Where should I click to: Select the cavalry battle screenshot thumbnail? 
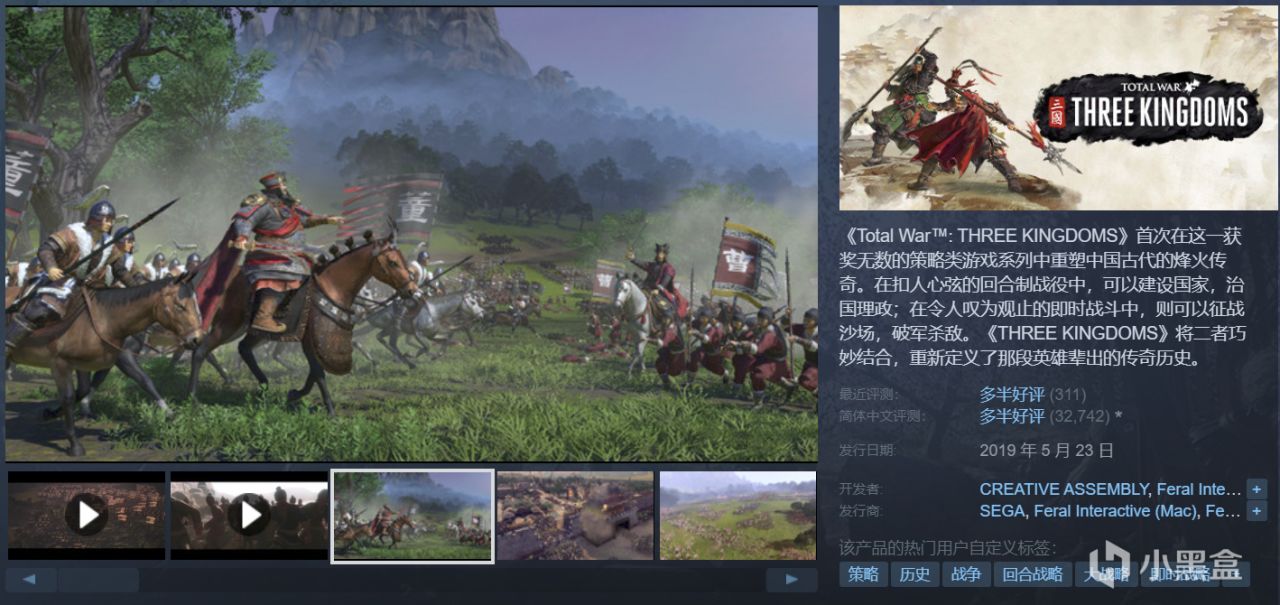pyautogui.click(x=412, y=515)
